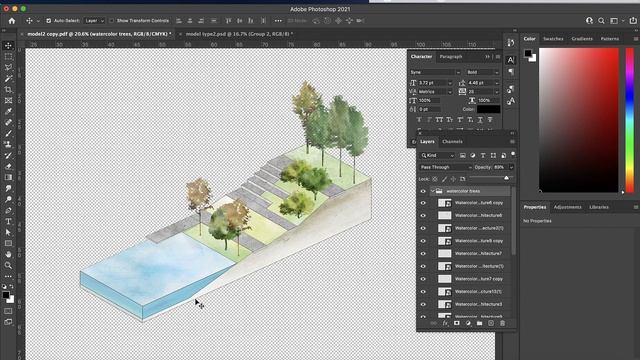
Task: Hide the Watercolor...hitecture3 layer
Action: (423, 304)
